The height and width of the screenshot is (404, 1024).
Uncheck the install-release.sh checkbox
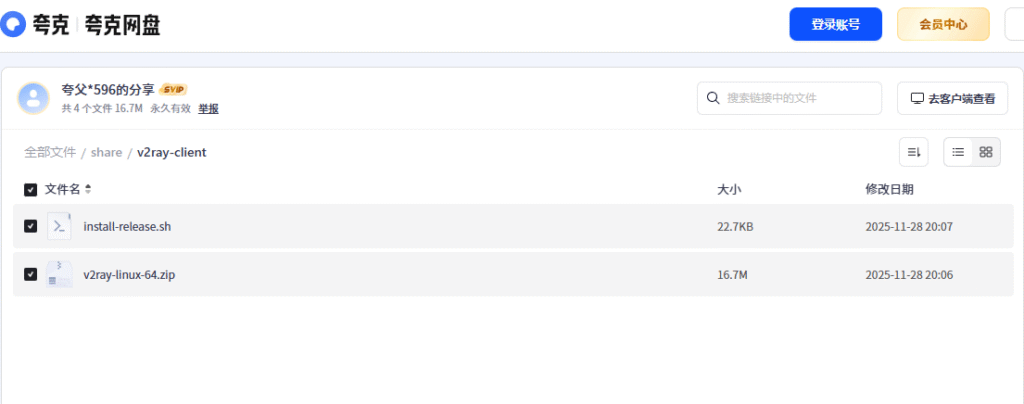31,226
